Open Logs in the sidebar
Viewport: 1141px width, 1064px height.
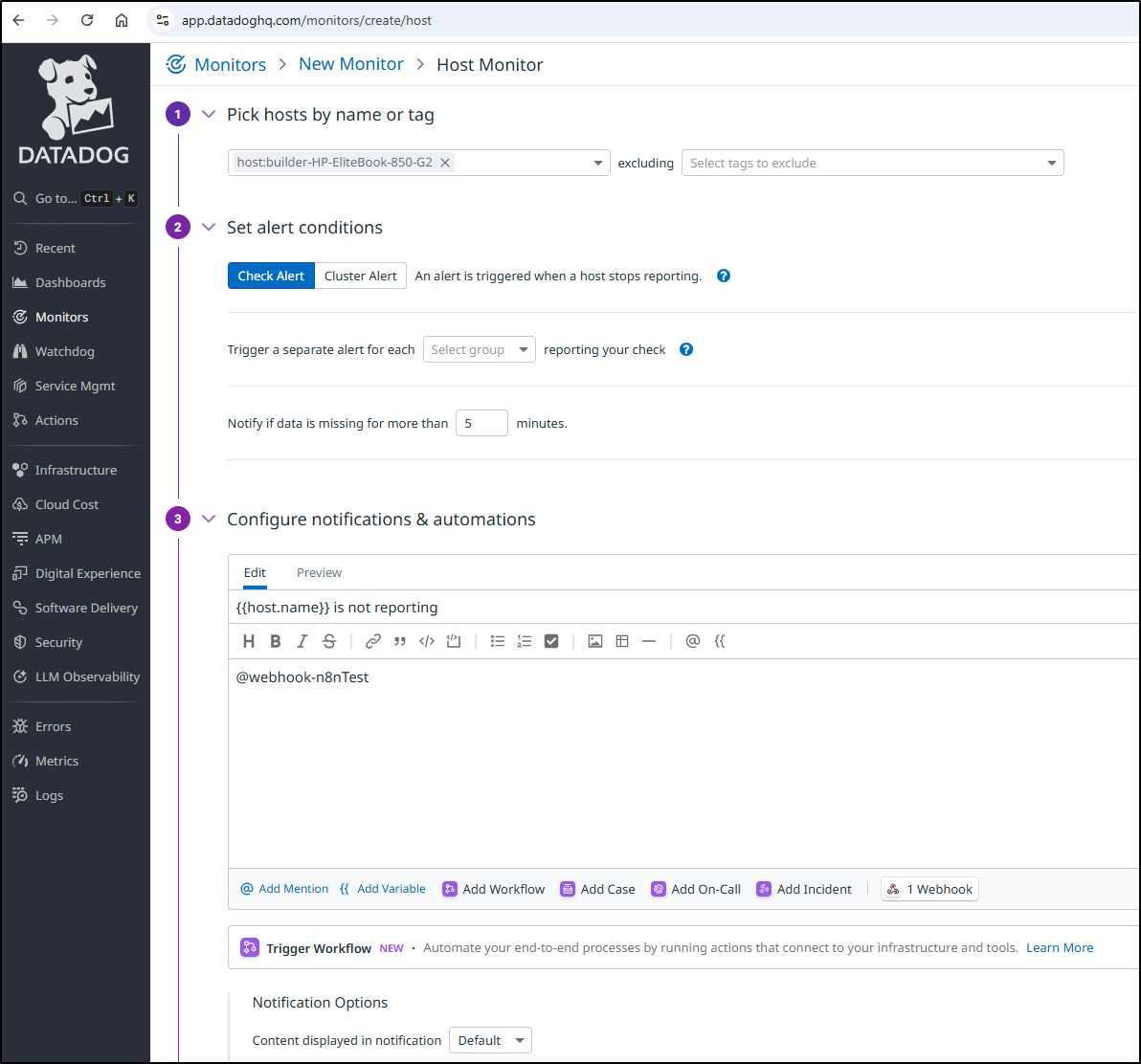49,796
